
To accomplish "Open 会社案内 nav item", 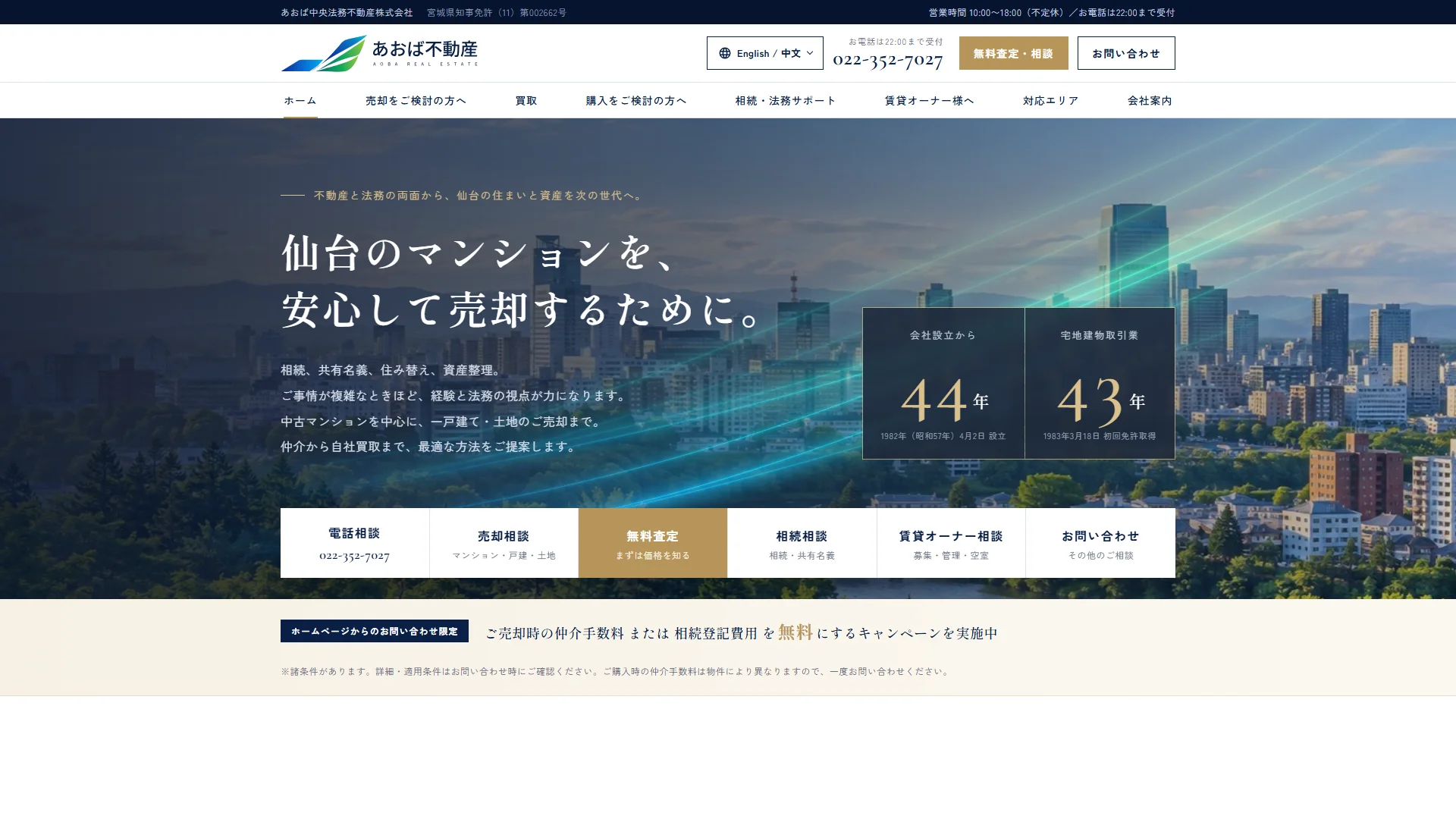I will 1150,100.
